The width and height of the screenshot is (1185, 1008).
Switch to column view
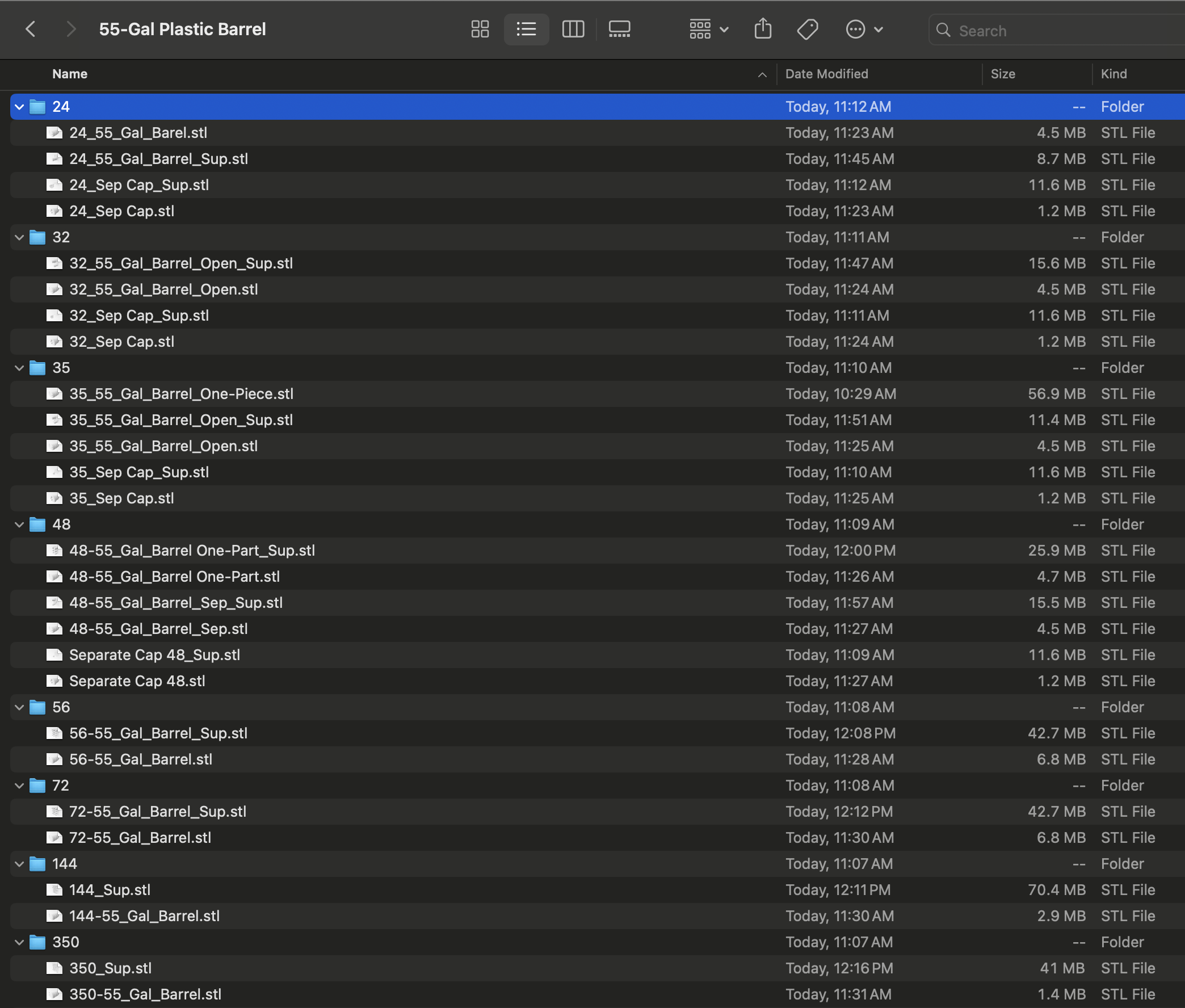point(573,29)
